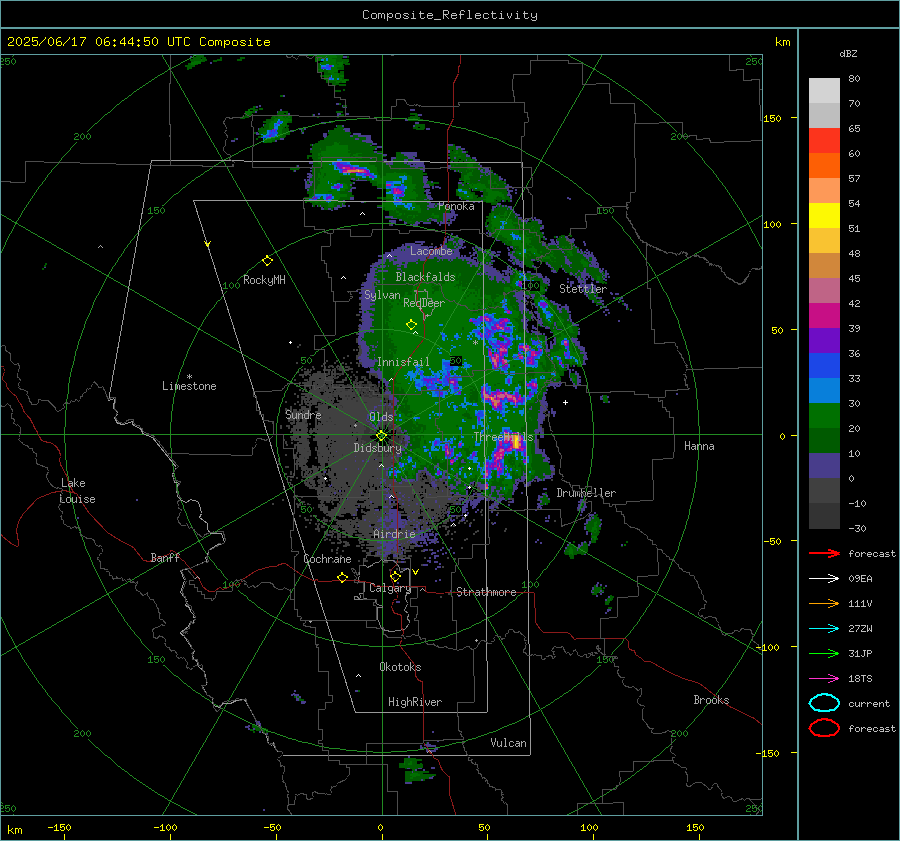
Task: Click the Olds city label
Action: [x=381, y=417]
